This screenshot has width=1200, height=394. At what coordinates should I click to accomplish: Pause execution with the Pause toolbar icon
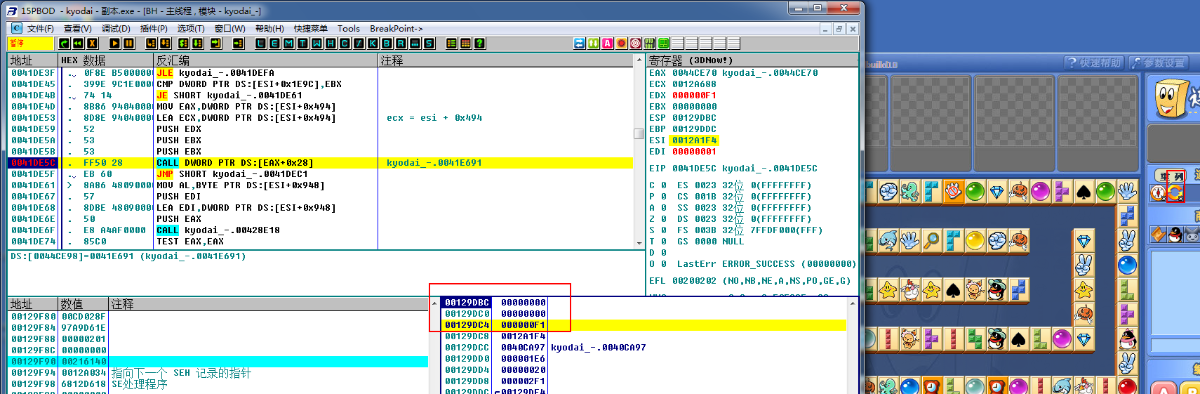(x=129, y=43)
